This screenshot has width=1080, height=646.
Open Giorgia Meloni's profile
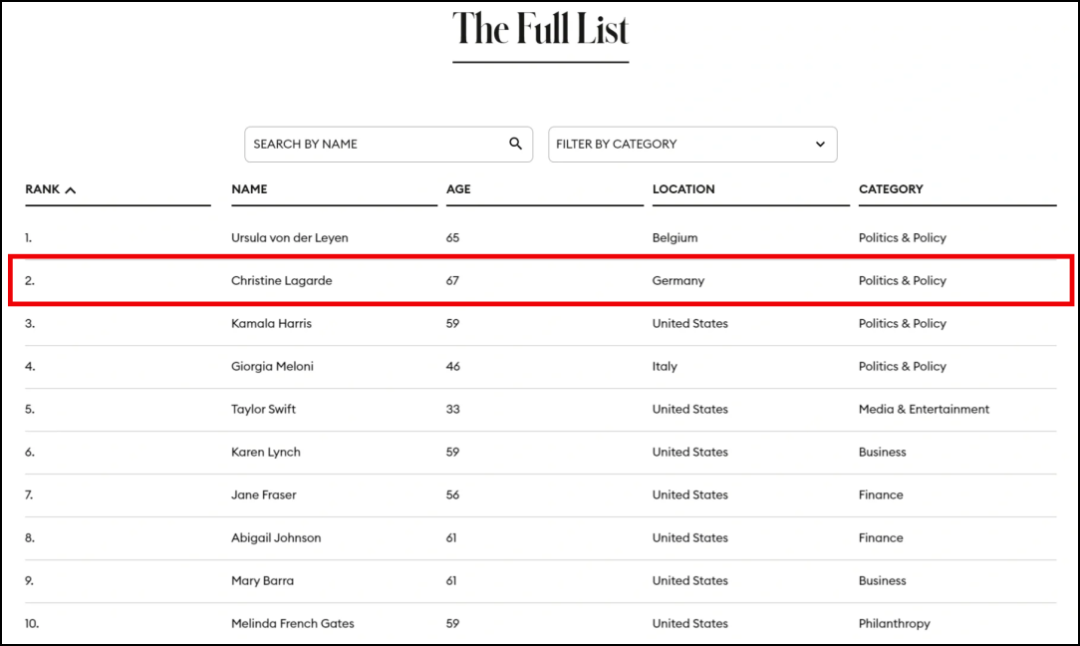click(x=272, y=366)
